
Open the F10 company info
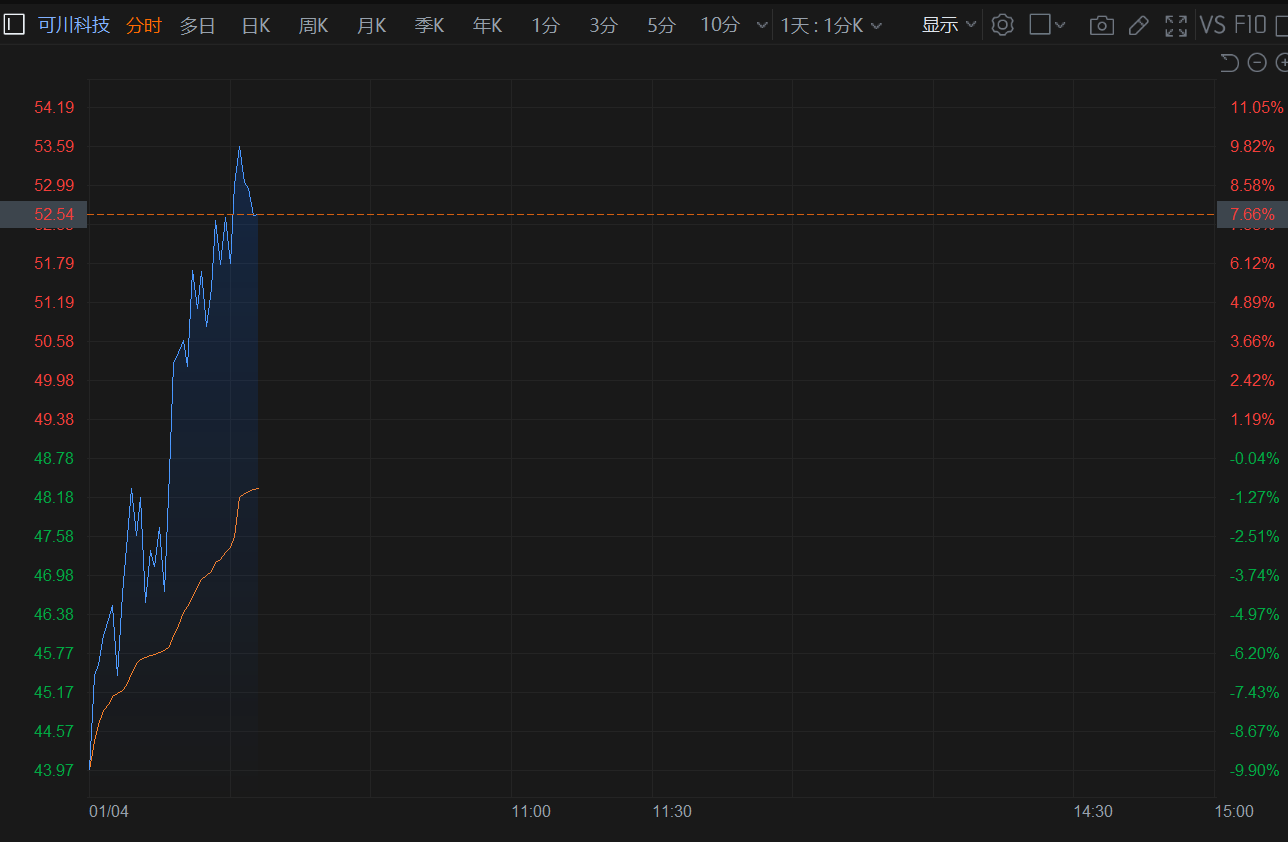click(x=1251, y=25)
